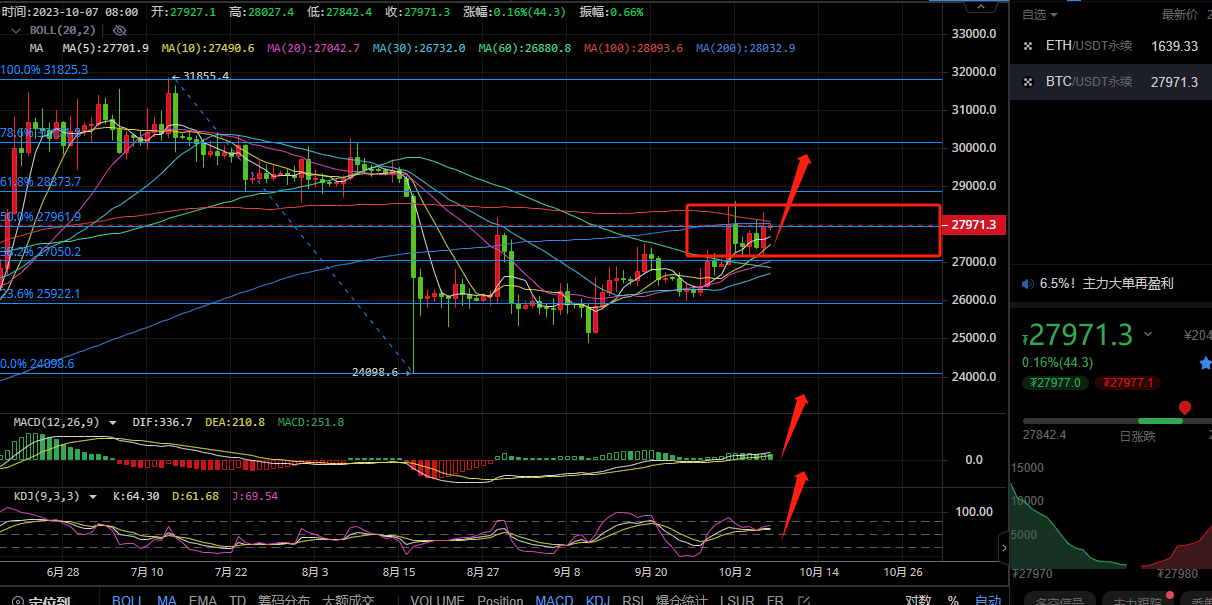The width and height of the screenshot is (1212, 605).
Task: Click the MA(60):26880.8 label
Action: point(525,48)
